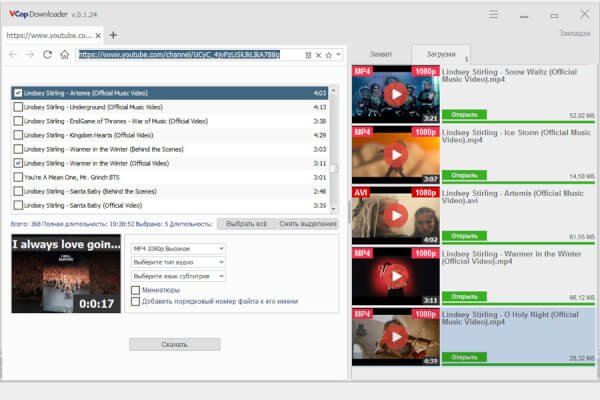The width and height of the screenshot is (600, 400).
Task: Click the video list scrollbar thumb
Action: click(333, 168)
